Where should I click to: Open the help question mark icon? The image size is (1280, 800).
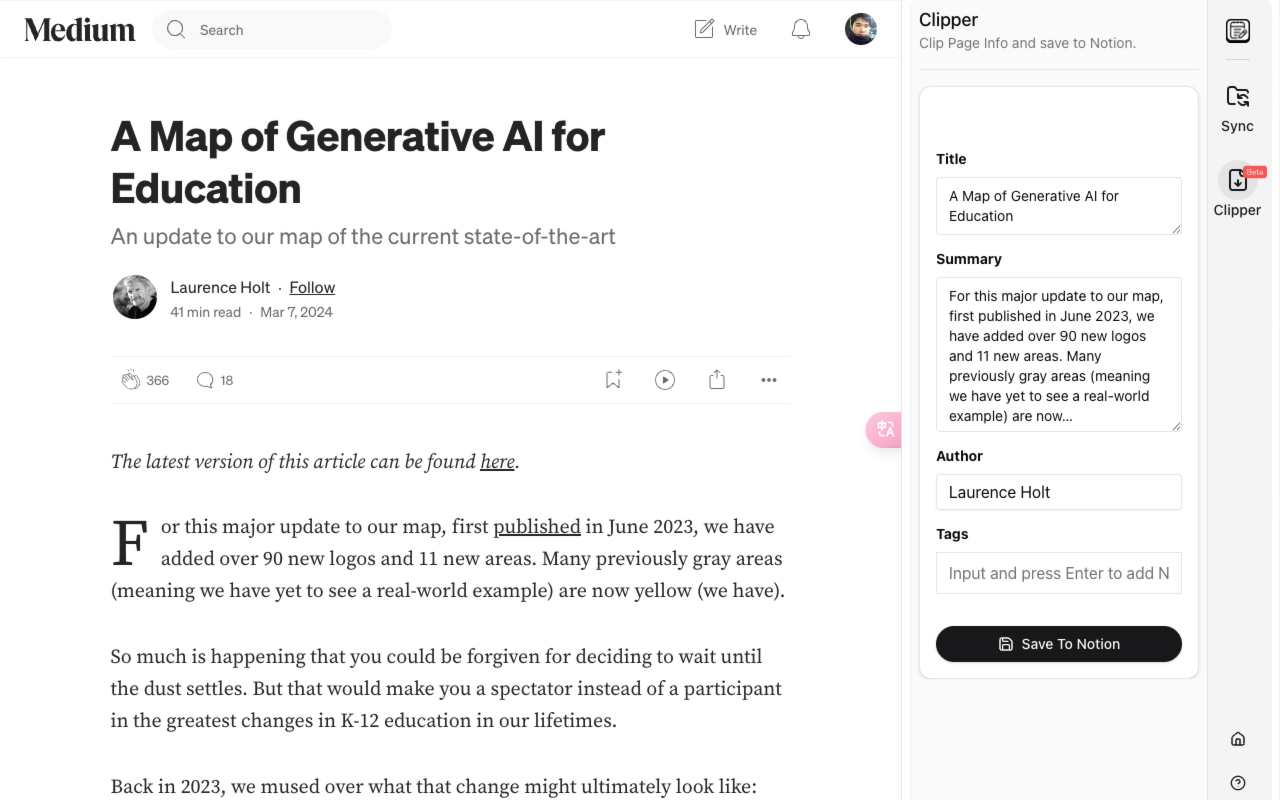tap(1238, 782)
